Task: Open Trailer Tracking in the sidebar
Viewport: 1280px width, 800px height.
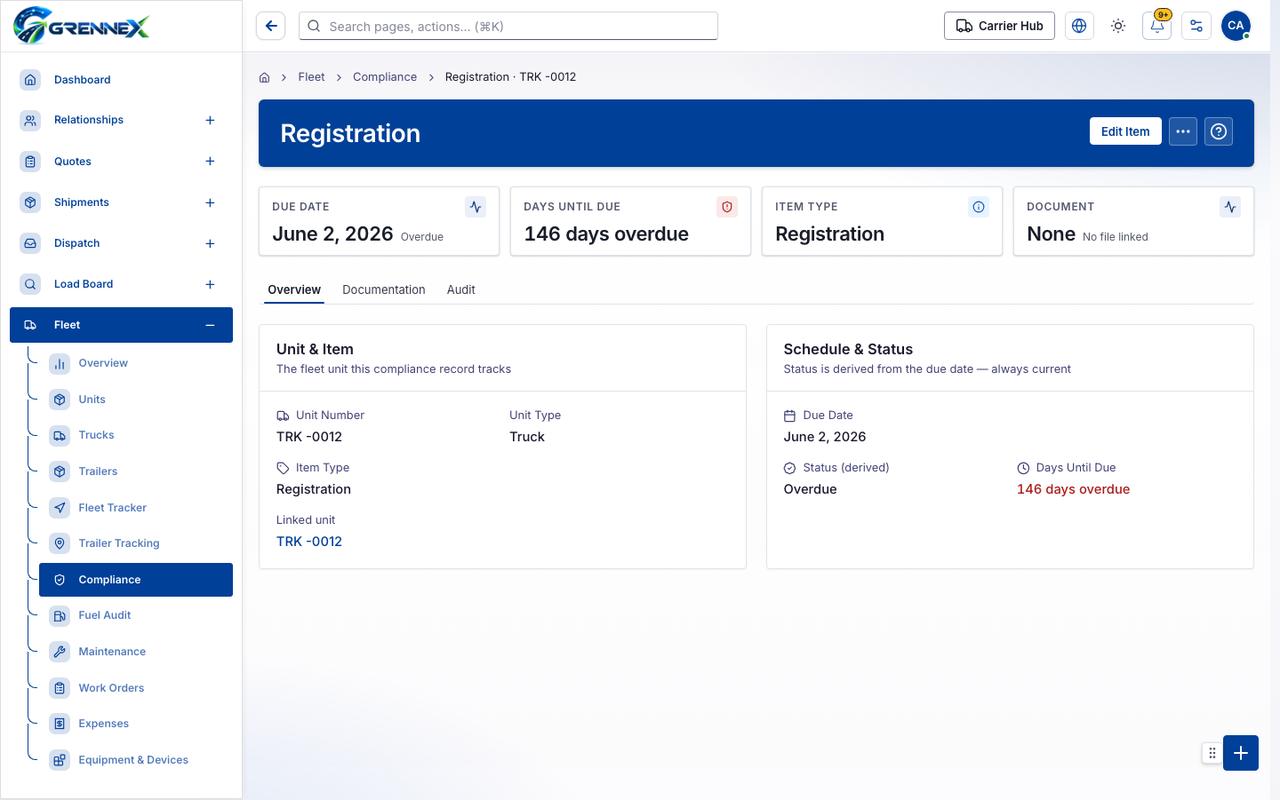Action: coord(136,544)
